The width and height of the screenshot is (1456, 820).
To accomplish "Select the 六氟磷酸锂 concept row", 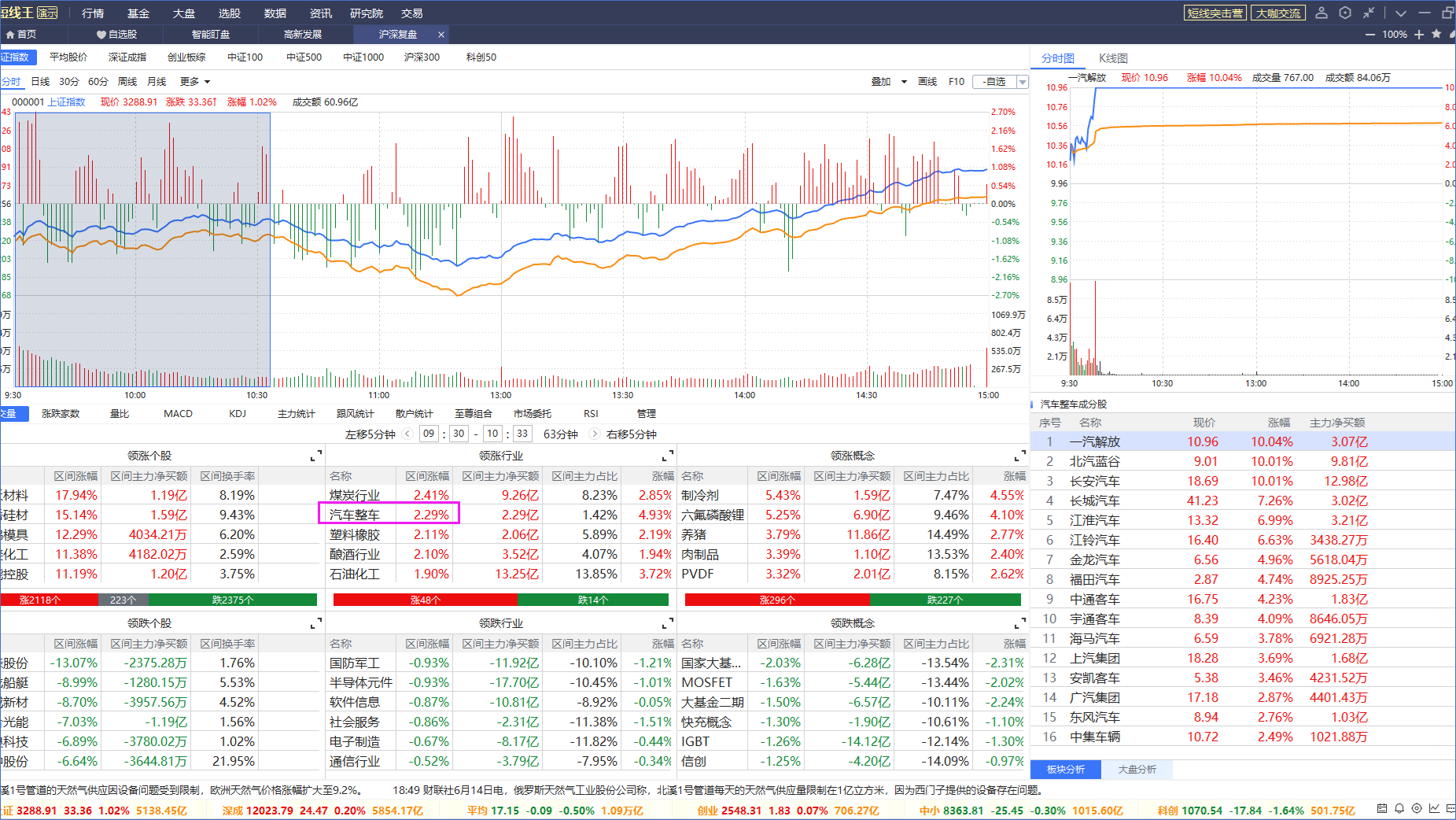I will 853,515.
